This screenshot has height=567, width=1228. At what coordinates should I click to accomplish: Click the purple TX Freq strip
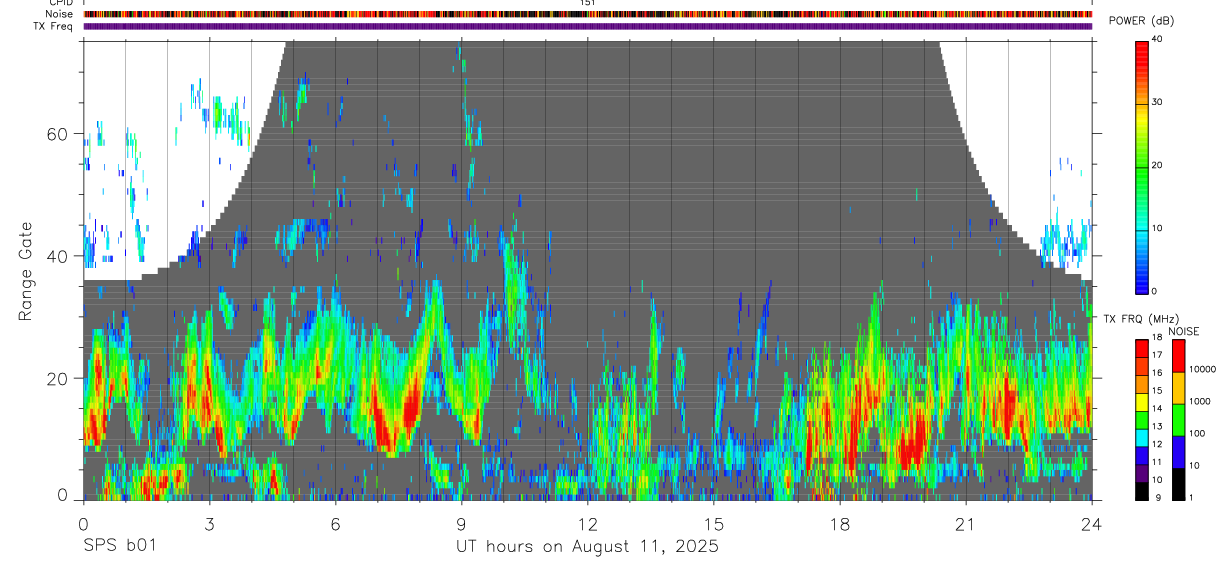(588, 26)
